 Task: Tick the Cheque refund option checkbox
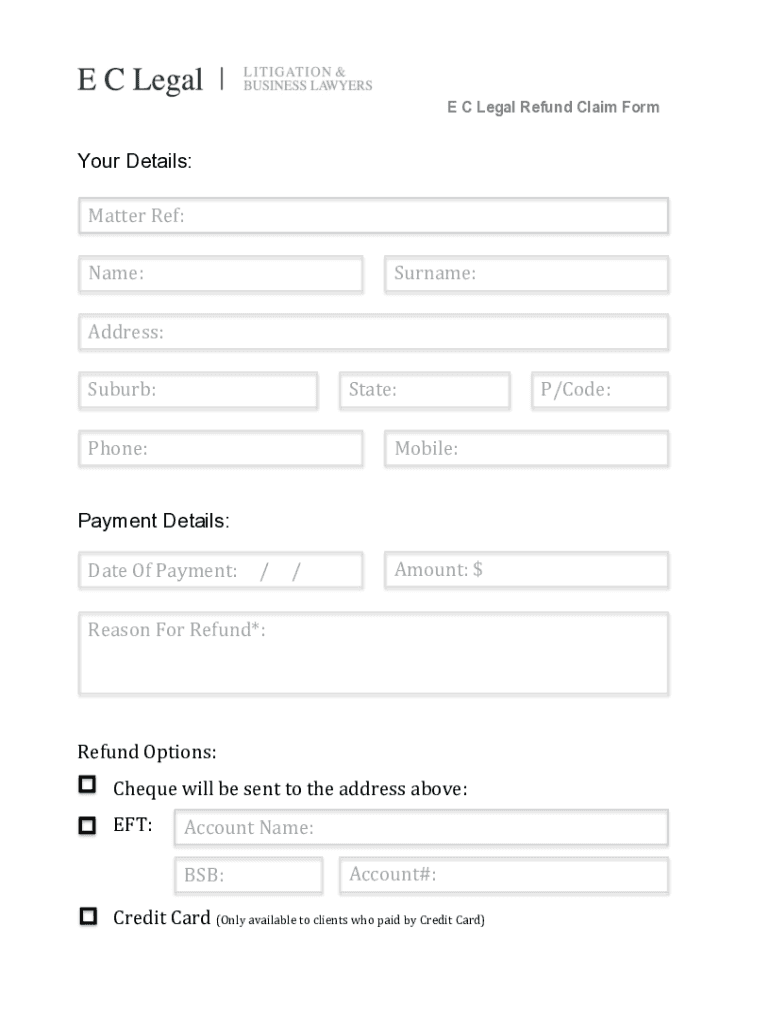pyautogui.click(x=88, y=785)
